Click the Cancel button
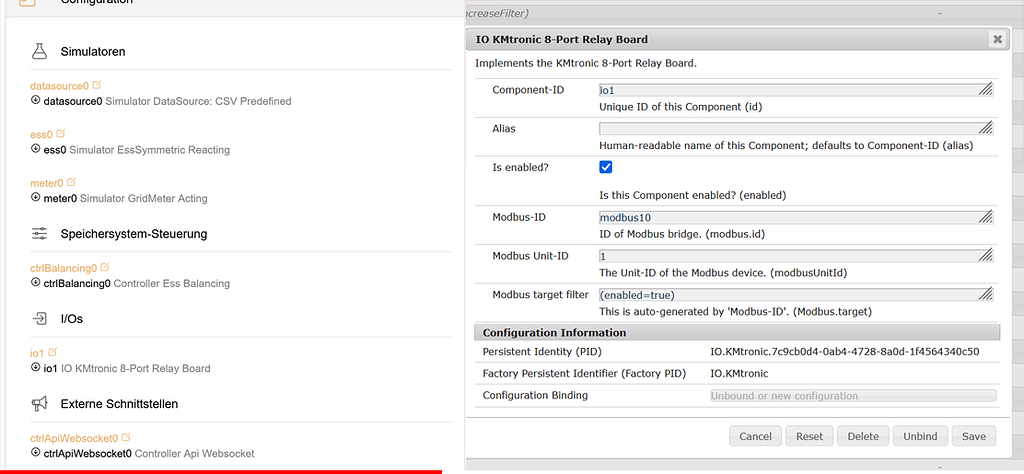Screen dimensions: 1024x474 tap(756, 436)
